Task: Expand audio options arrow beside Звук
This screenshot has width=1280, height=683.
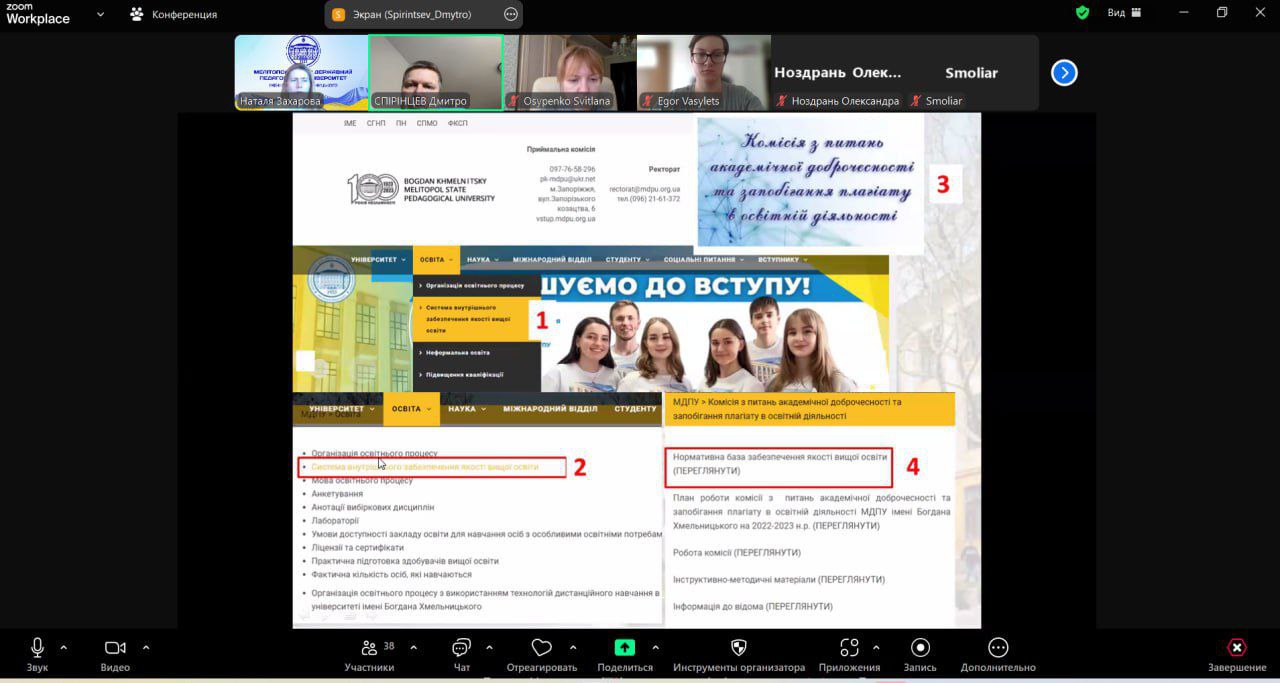Action: (64, 647)
